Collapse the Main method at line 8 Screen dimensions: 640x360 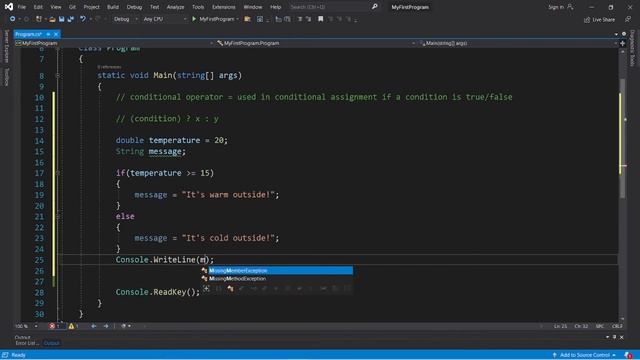pos(58,76)
